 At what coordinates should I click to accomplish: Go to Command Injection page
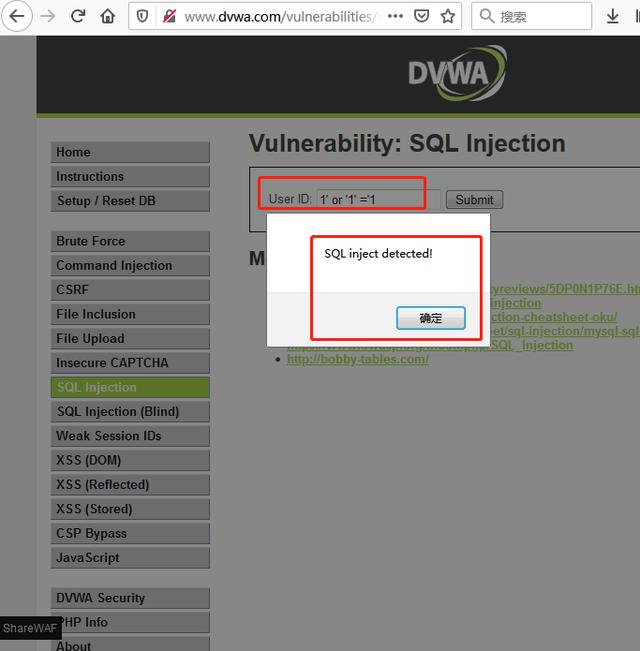click(x=130, y=265)
